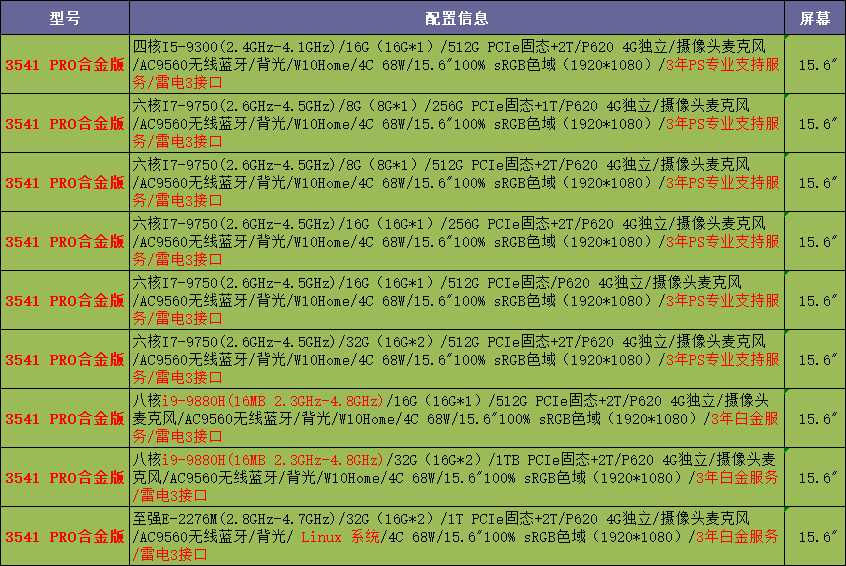Select model cell in i9-9880H 16G row

65,418
